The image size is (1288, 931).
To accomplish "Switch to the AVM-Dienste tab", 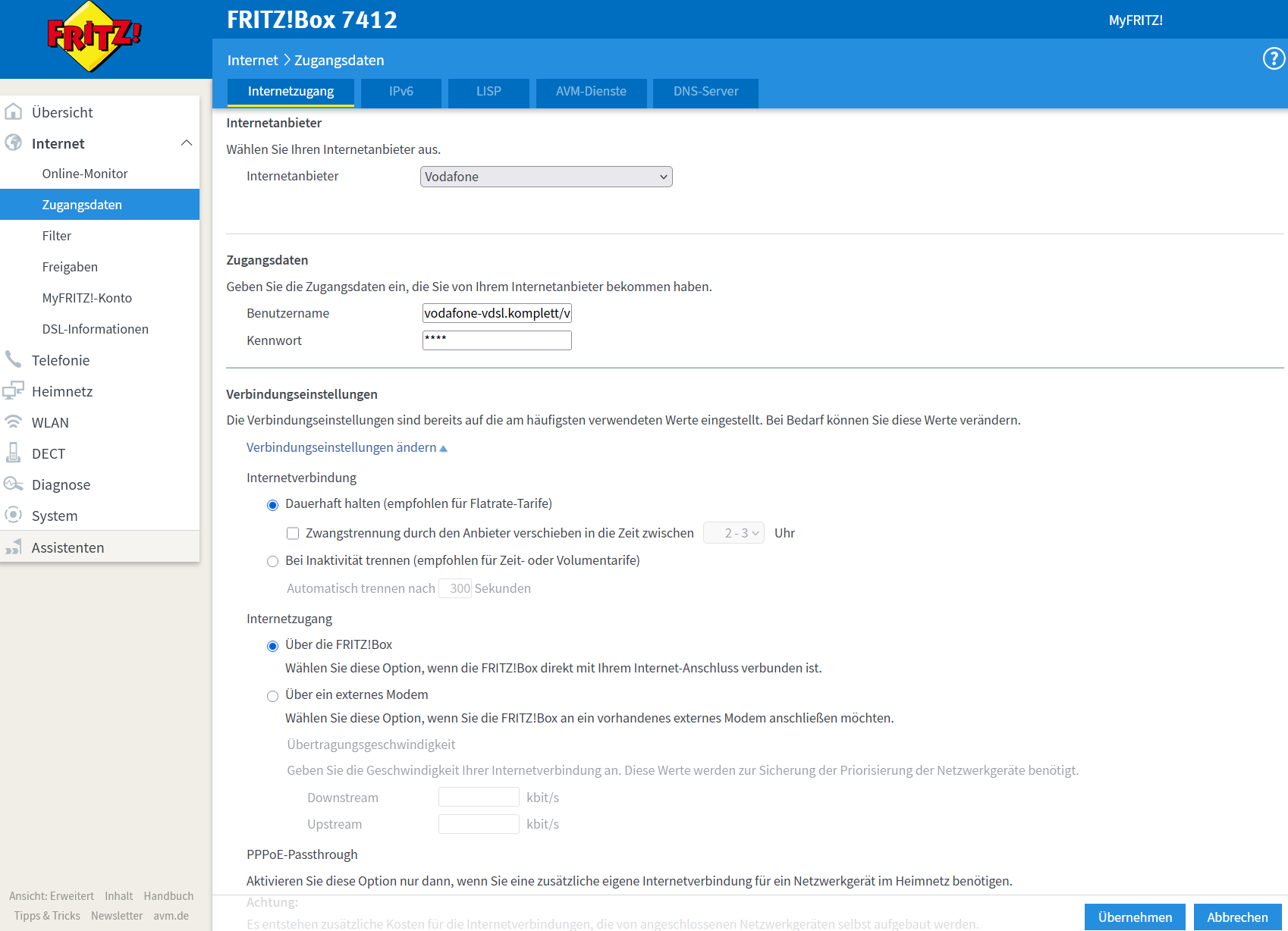I will point(591,92).
